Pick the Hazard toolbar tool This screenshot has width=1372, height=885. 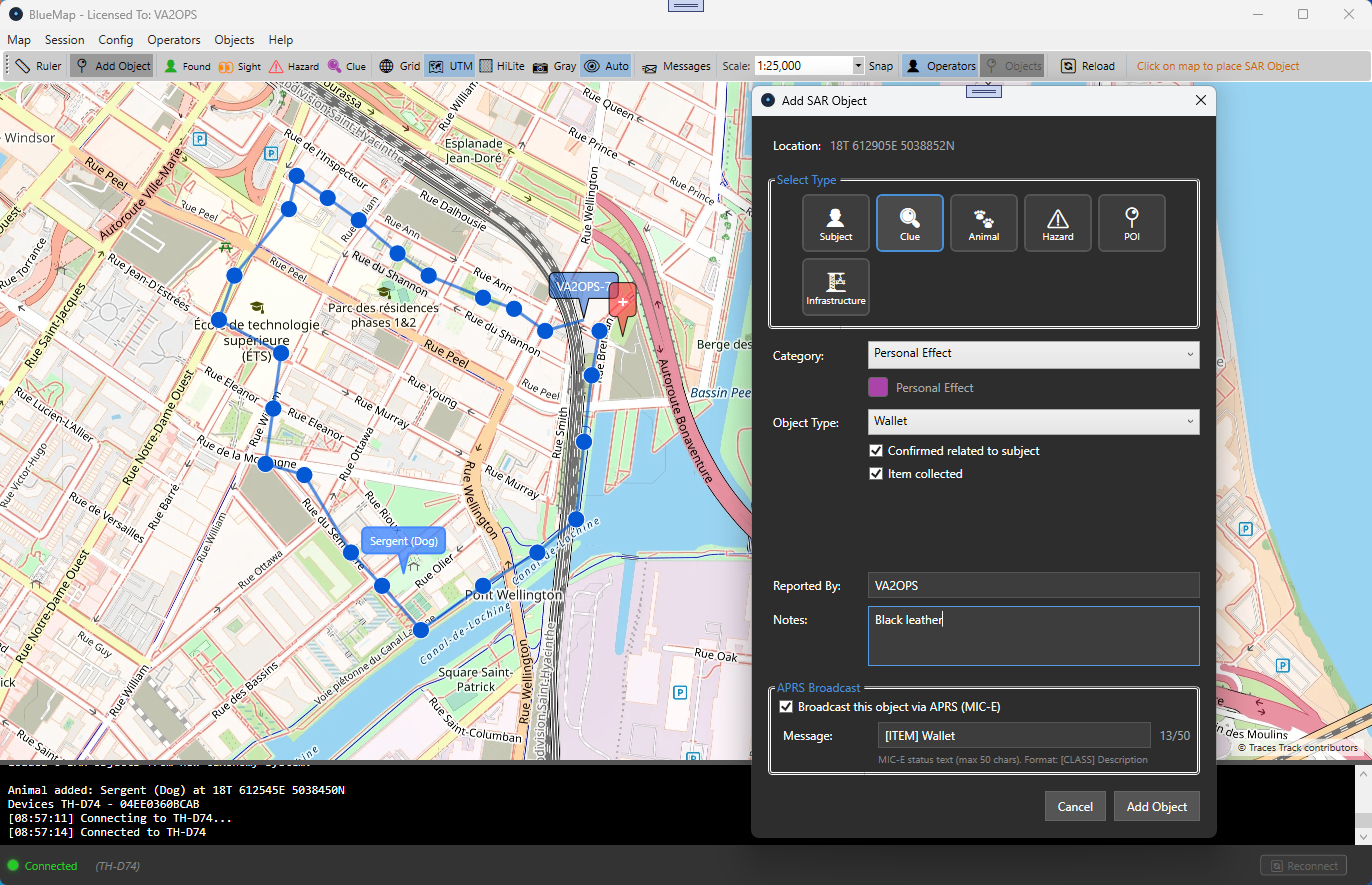[294, 66]
